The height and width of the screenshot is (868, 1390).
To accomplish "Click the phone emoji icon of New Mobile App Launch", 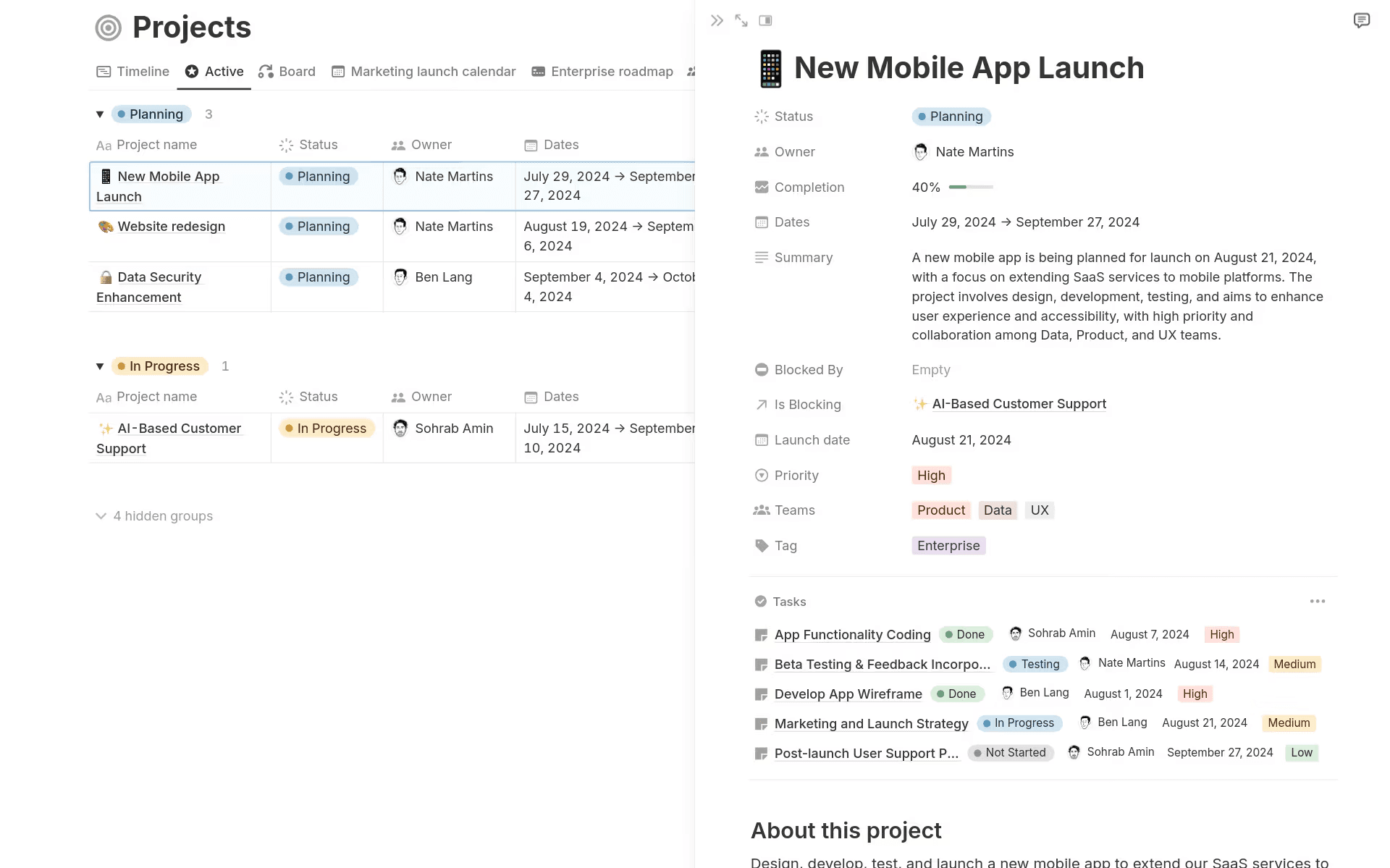I will click(769, 67).
